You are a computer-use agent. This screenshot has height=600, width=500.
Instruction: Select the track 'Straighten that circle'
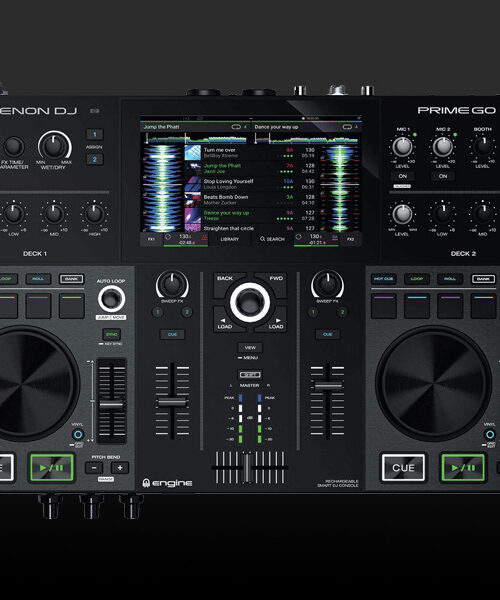(x=252, y=228)
